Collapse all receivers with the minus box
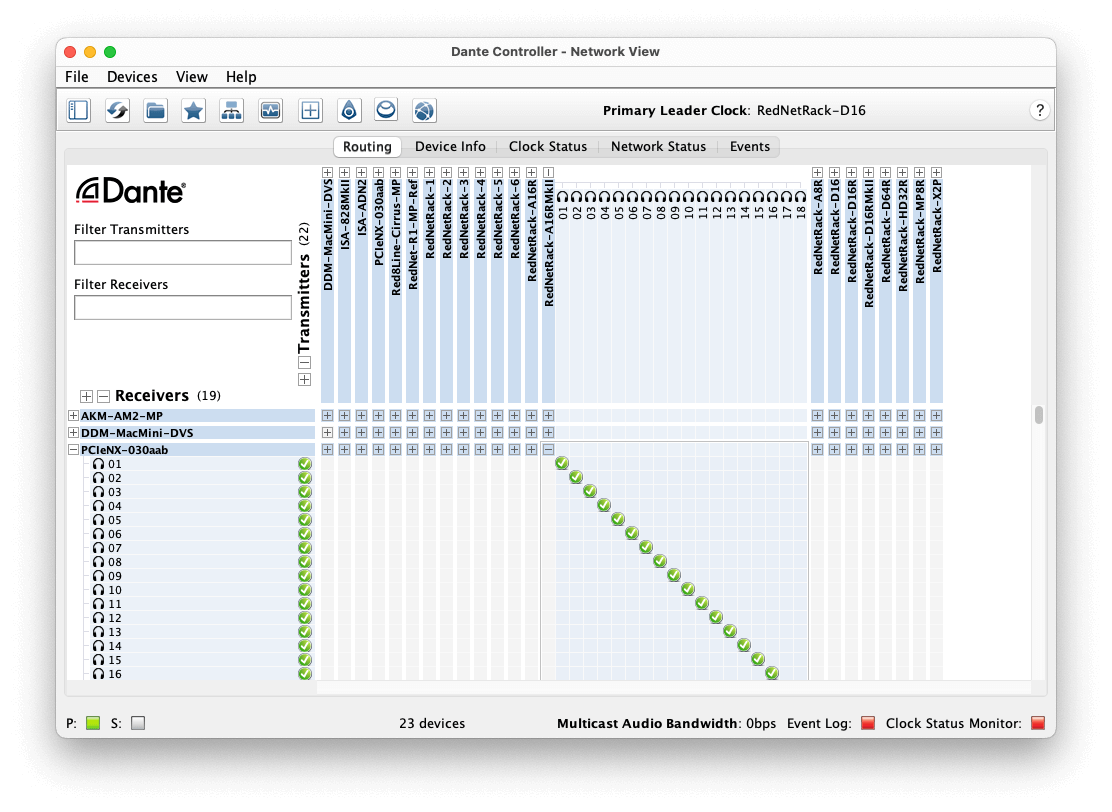 click(x=104, y=396)
